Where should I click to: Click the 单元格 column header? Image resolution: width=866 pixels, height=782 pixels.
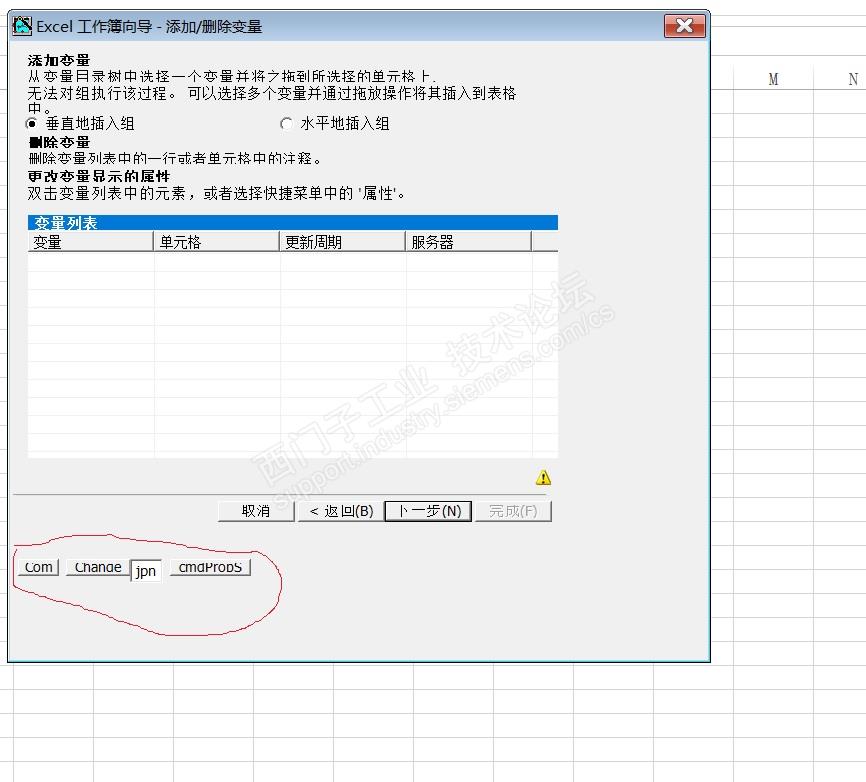click(216, 242)
